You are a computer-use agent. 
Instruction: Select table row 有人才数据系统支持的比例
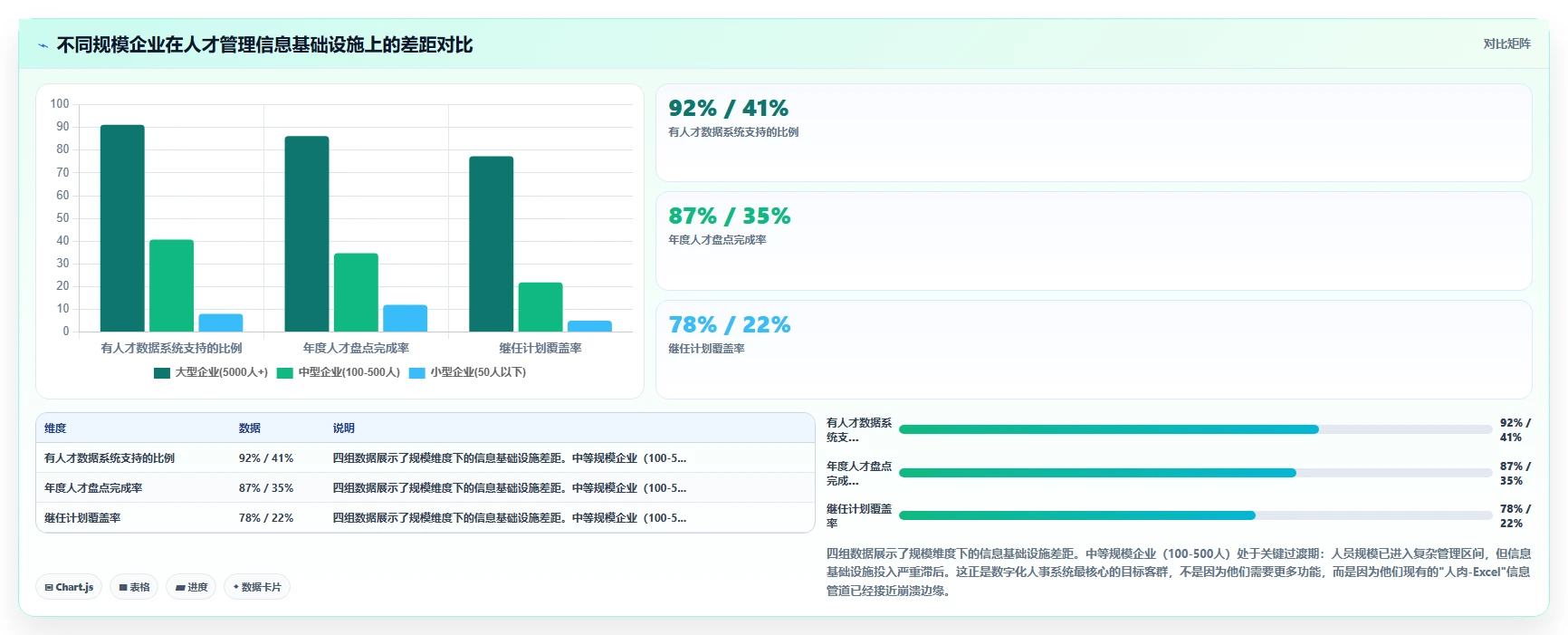tap(425, 458)
